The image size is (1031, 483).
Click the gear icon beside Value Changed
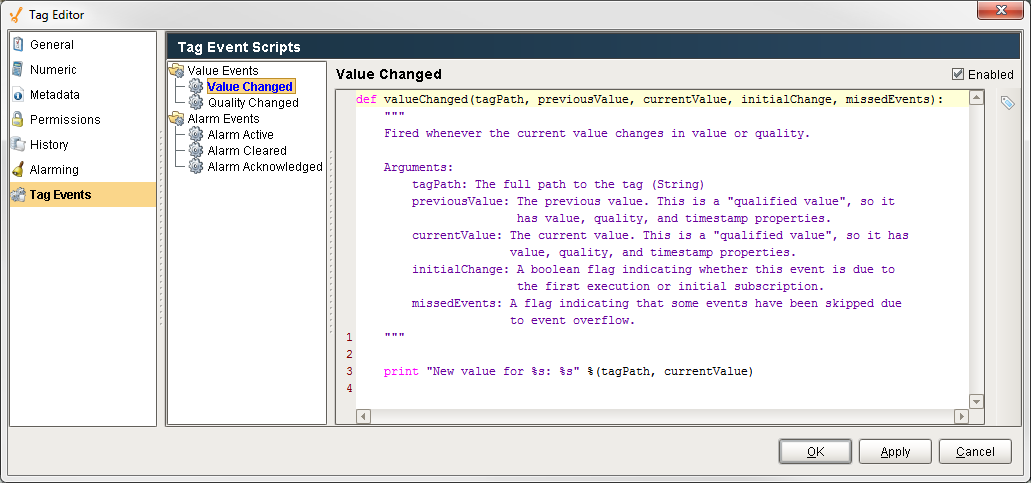pos(196,86)
